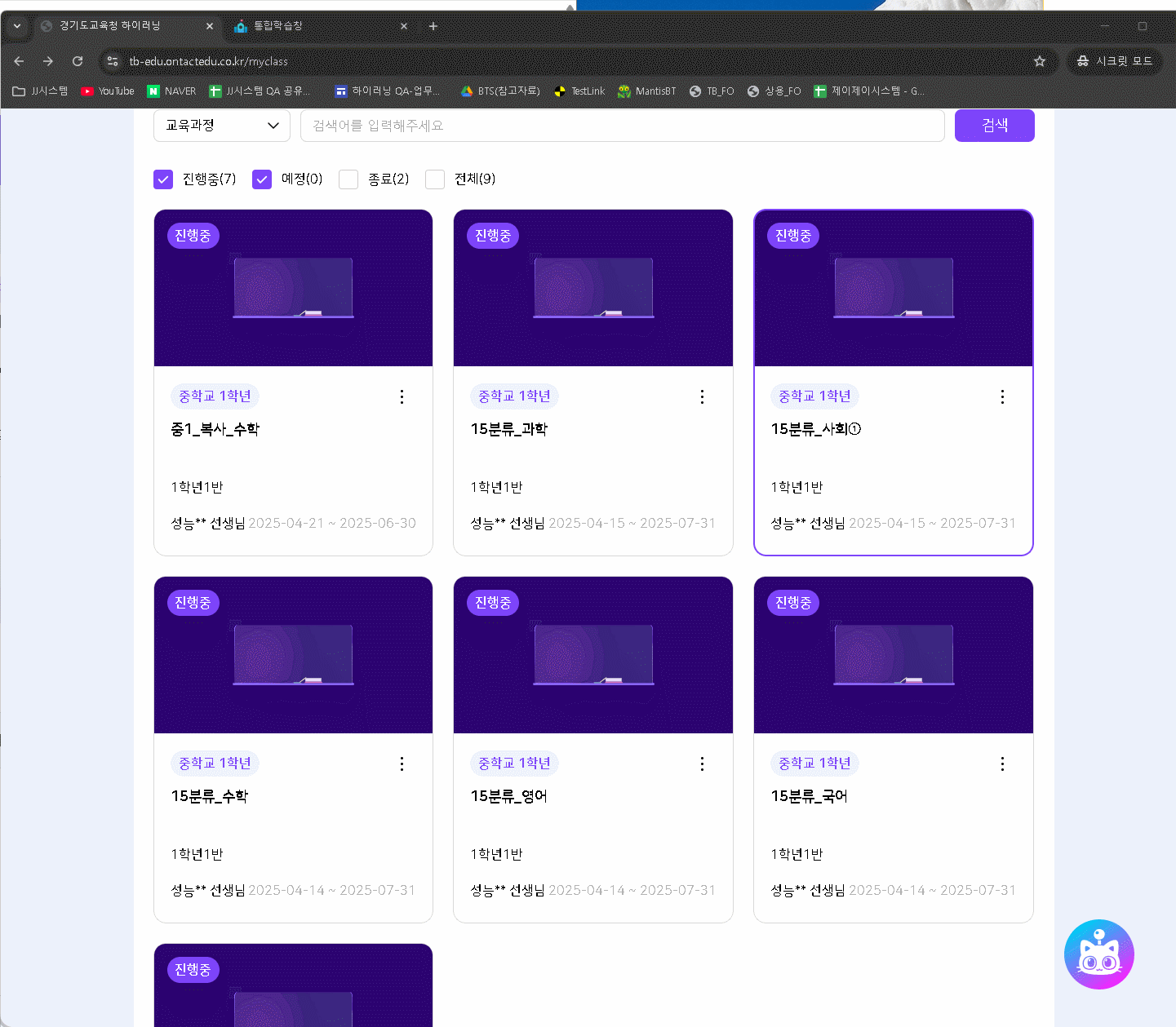Reload the page with refresh icon

(x=78, y=61)
